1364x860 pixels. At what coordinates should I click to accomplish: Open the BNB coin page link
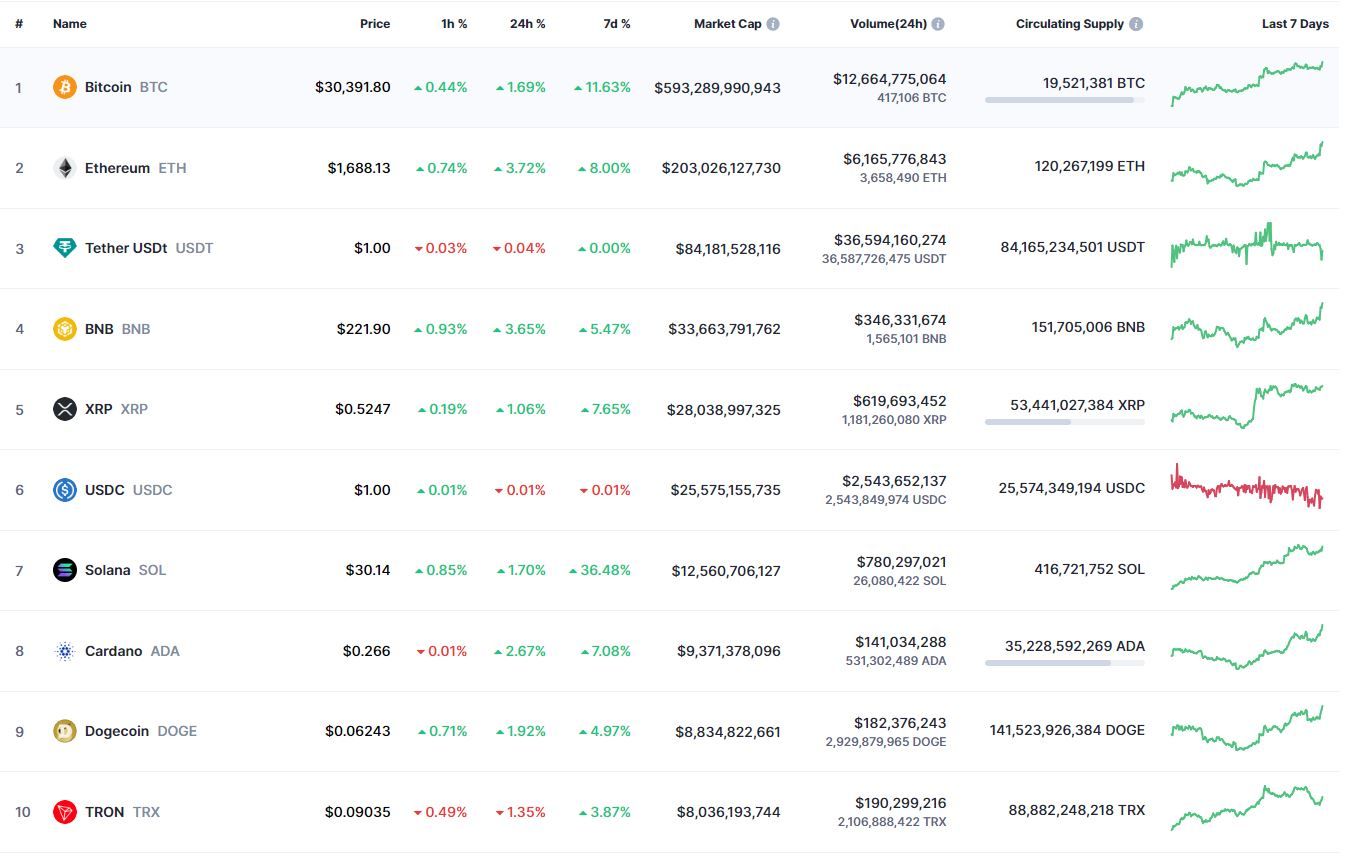click(117, 329)
